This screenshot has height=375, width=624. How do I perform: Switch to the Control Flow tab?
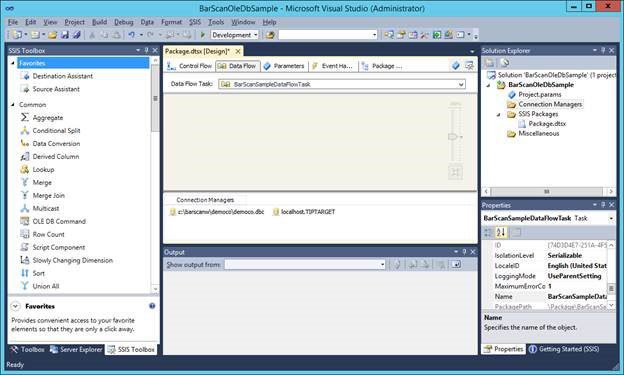[190, 66]
